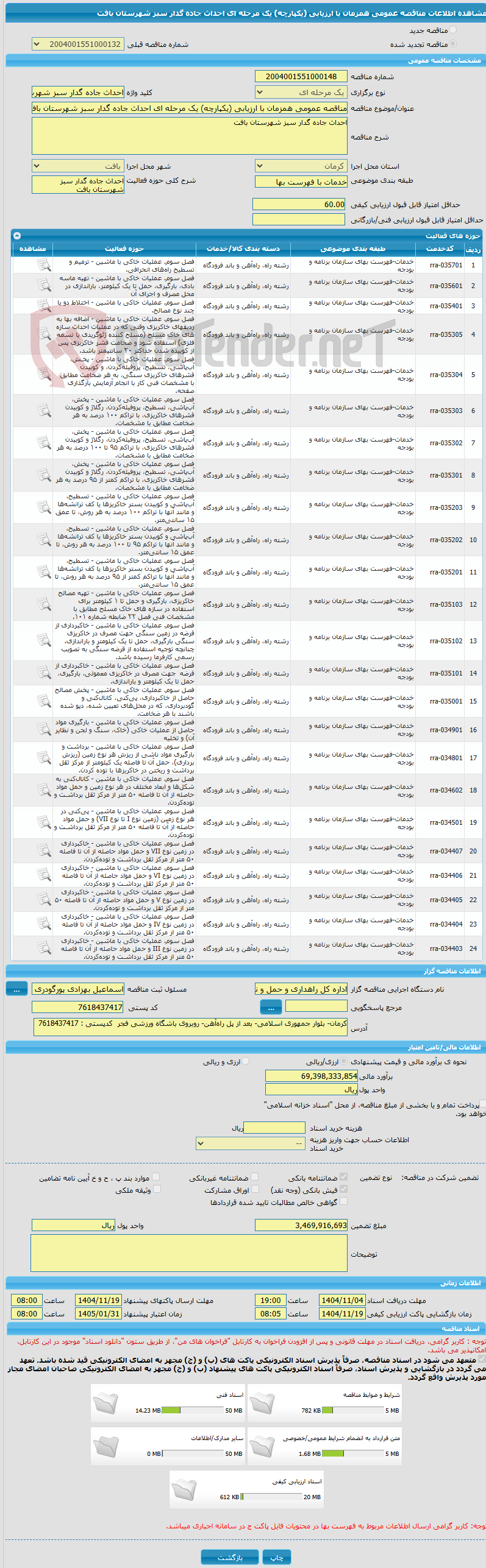
Task: Open the view icon for row rra-035302
Action: 44,443
